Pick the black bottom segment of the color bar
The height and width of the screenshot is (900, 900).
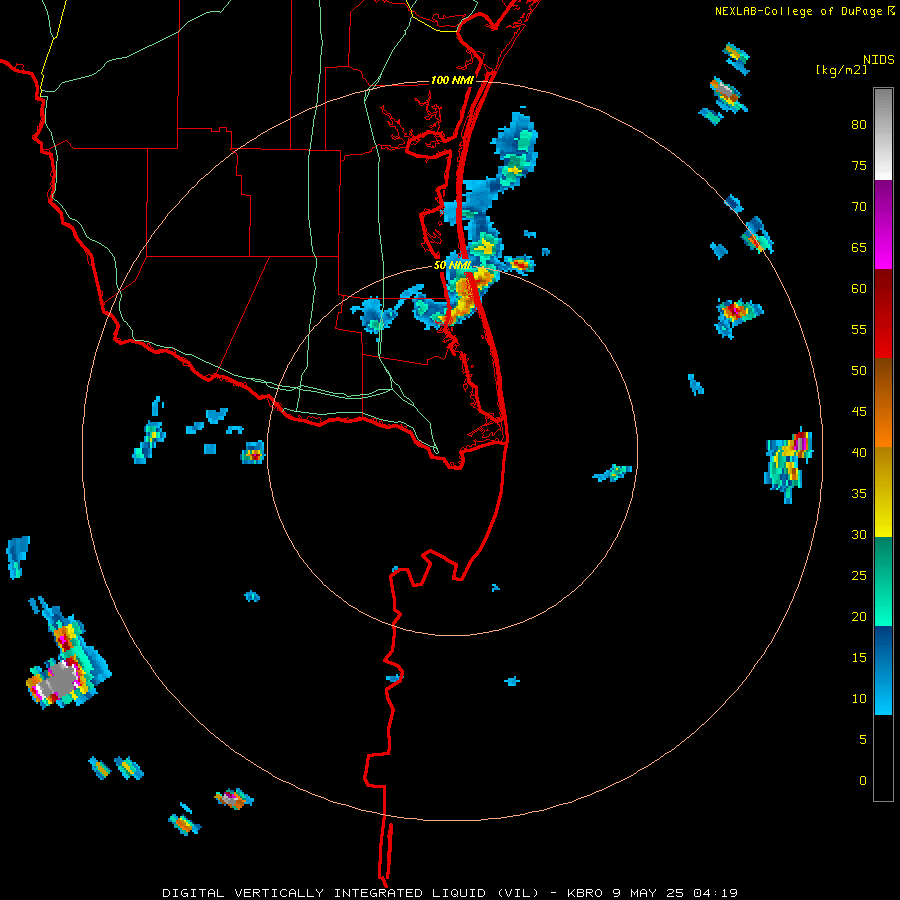click(x=883, y=758)
